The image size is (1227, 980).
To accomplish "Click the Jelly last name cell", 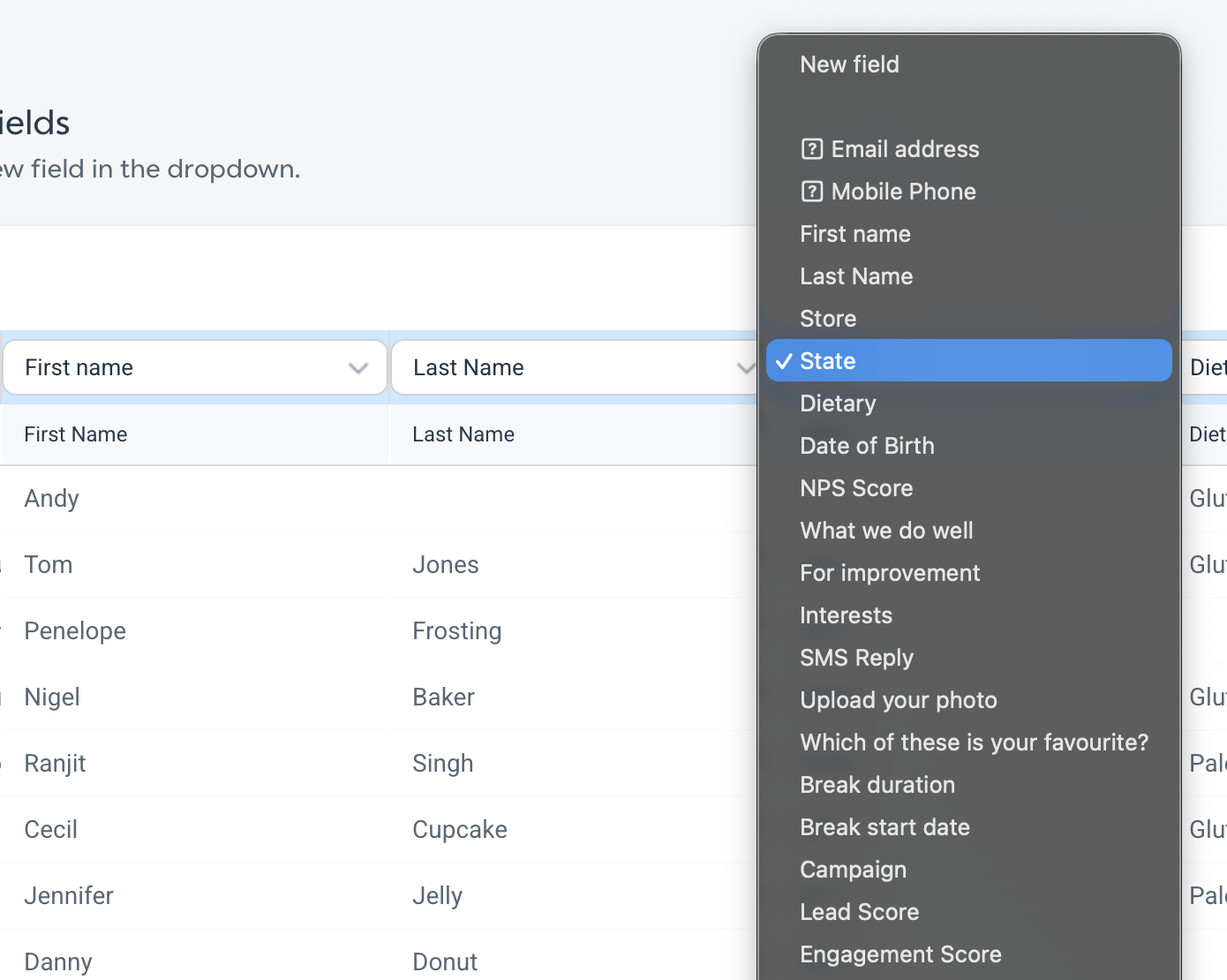I will click(574, 896).
